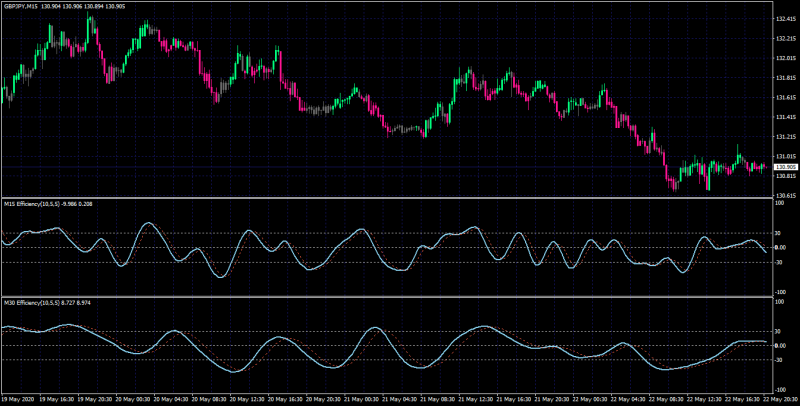Click the 100 scale label in M15 Efficiency panel

pos(779,203)
